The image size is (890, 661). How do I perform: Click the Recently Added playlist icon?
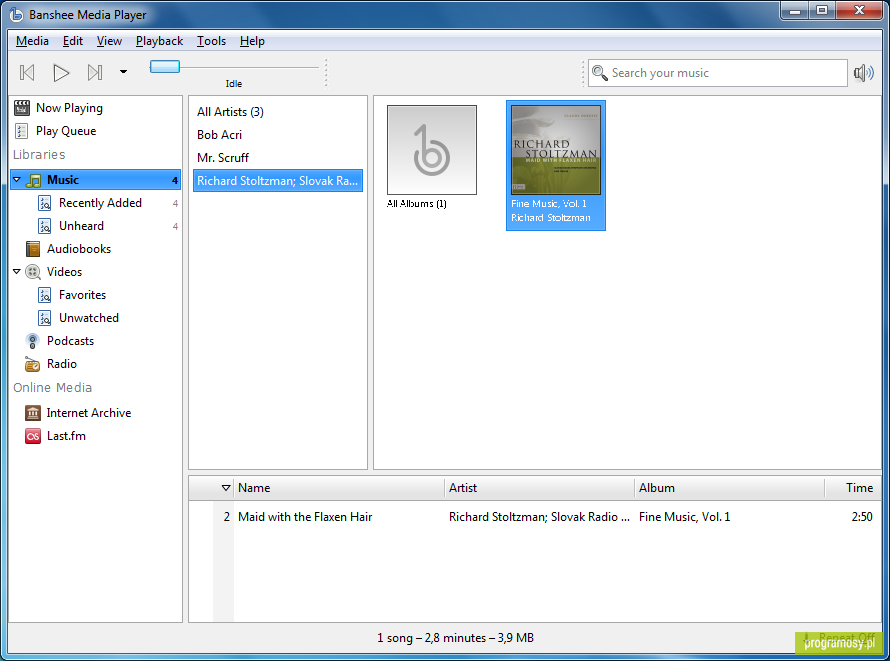(44, 203)
